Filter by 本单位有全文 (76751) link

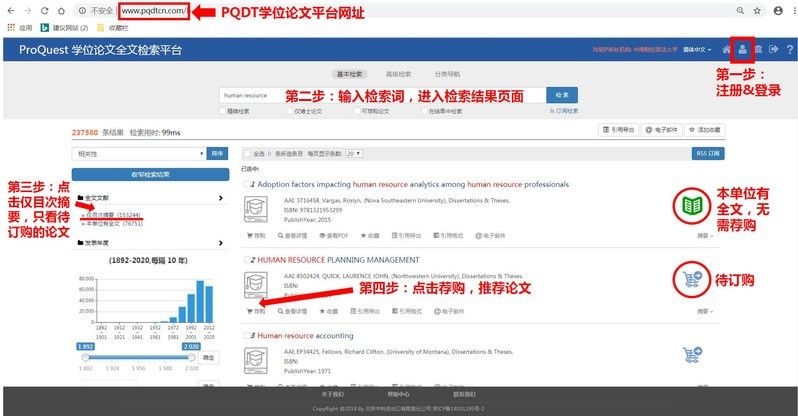[112, 224]
